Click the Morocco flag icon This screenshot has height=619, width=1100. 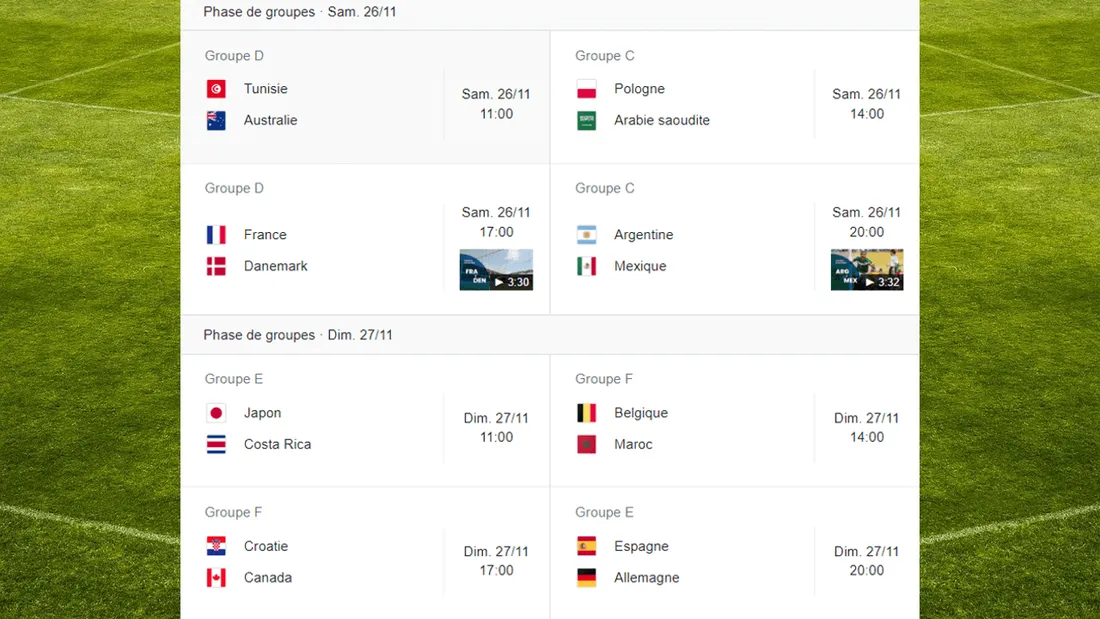tap(587, 444)
